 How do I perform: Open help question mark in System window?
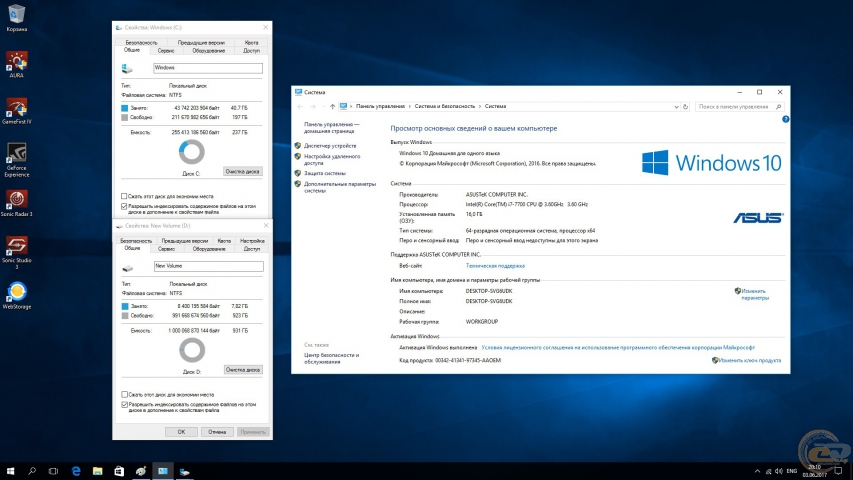click(786, 119)
